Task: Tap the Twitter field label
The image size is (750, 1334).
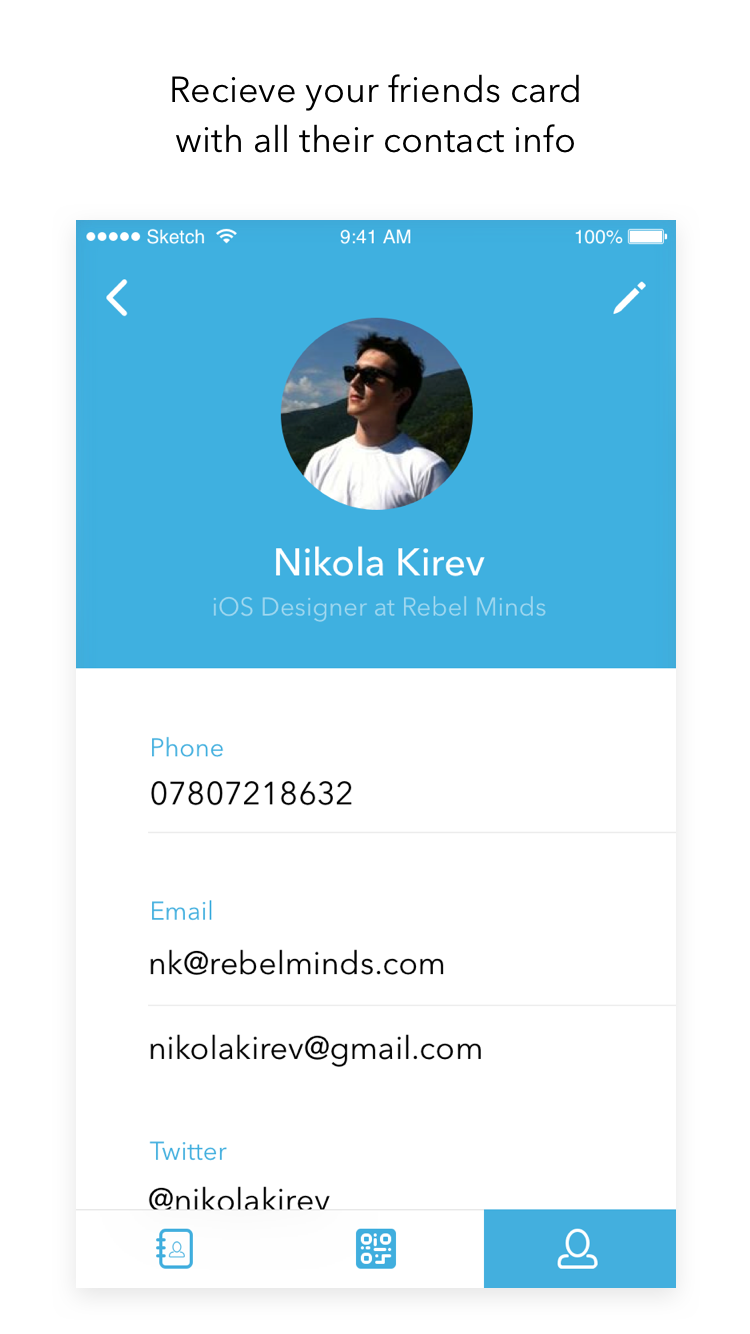Action: (x=188, y=1151)
